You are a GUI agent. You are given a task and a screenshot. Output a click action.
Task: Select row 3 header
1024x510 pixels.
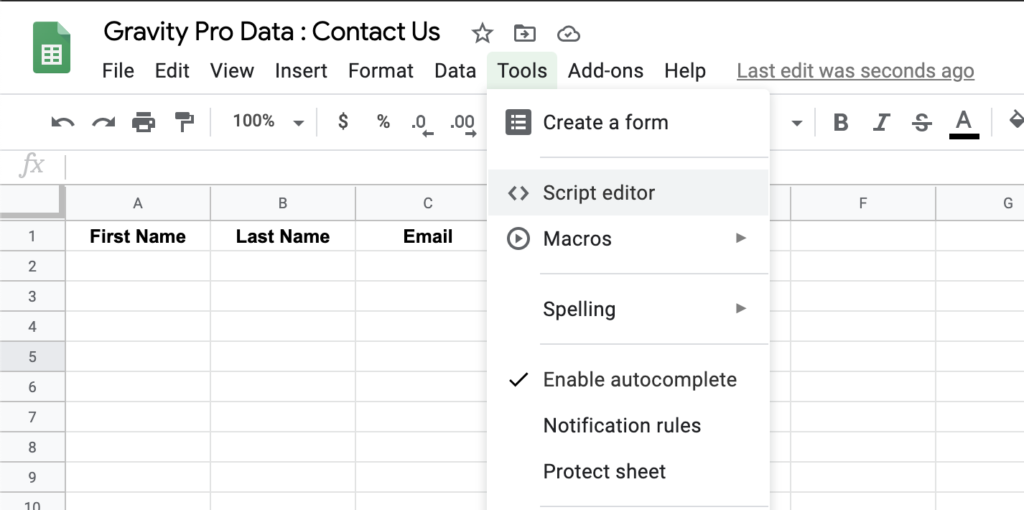pyautogui.click(x=32, y=296)
